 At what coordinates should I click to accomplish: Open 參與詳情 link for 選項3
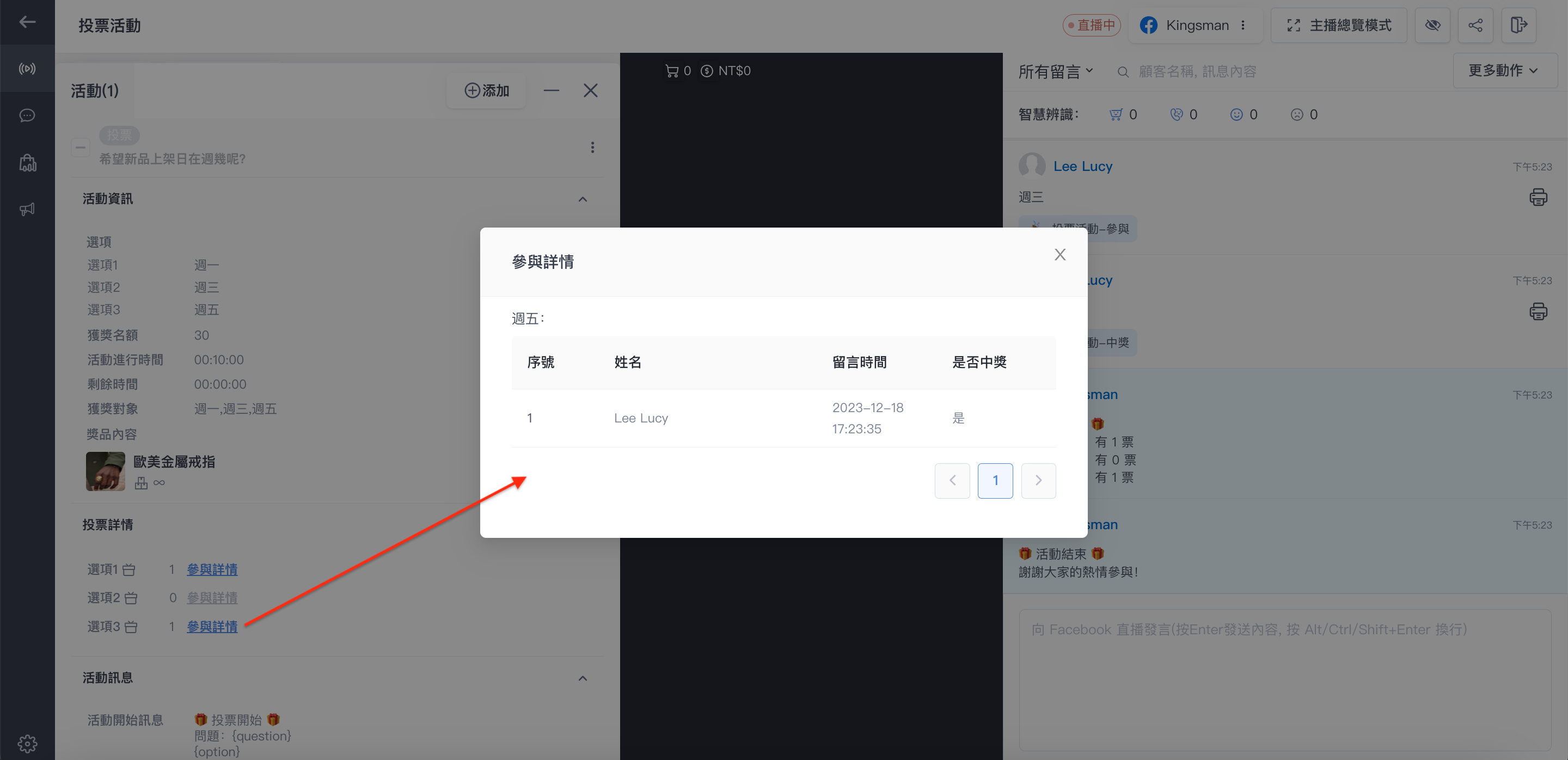[212, 626]
